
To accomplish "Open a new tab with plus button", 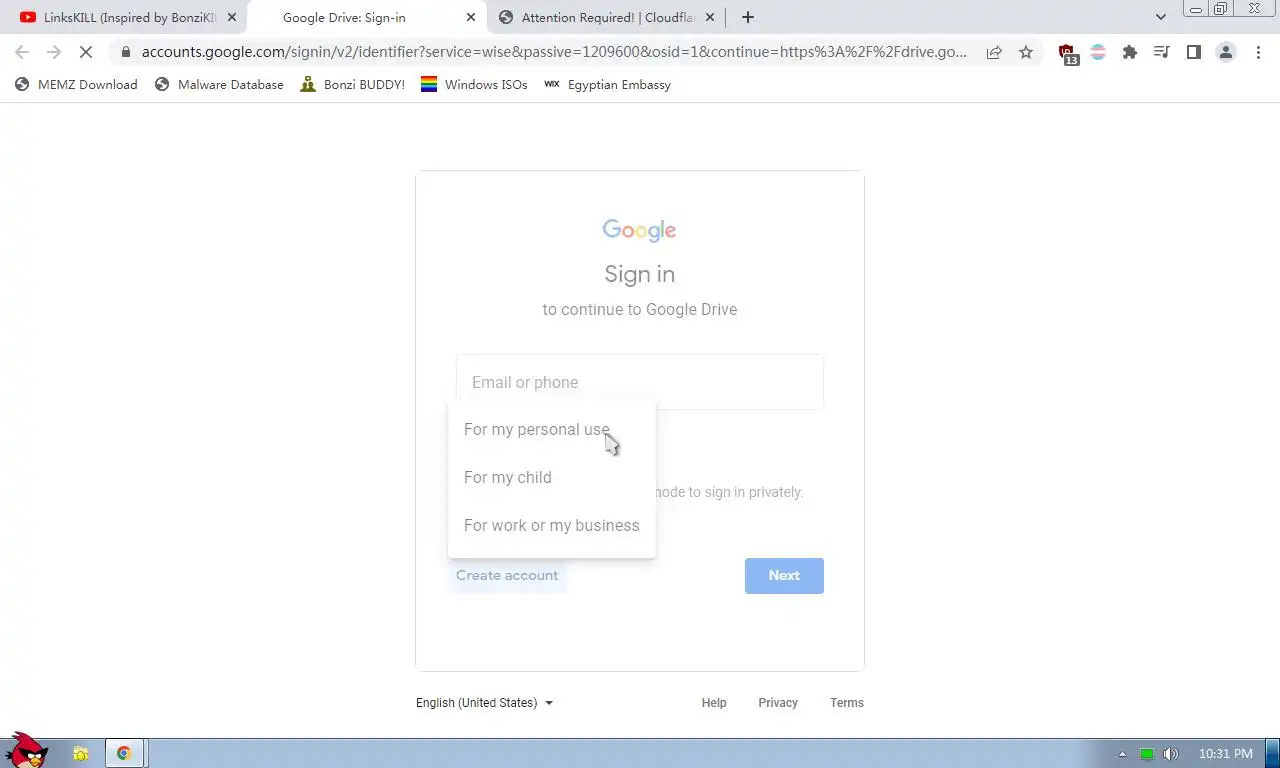I will 747,17.
